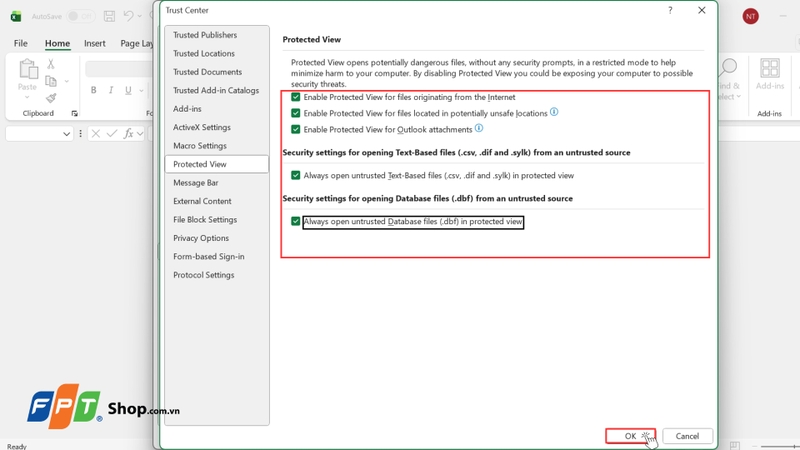
Task: Open Trusted Add-in Catalogs category
Action: pos(217,90)
